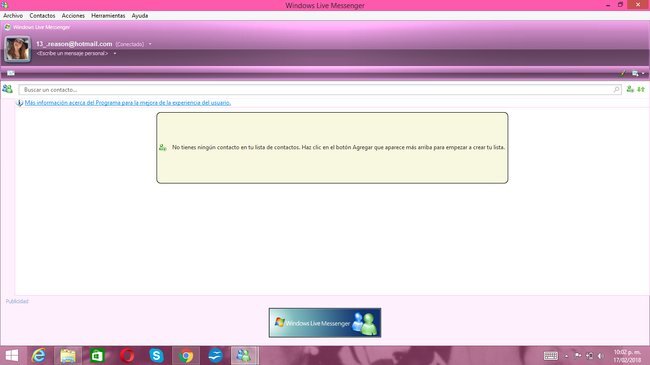Click the taskbar clock and date
Screen dimensions: 650x365
coord(627,356)
